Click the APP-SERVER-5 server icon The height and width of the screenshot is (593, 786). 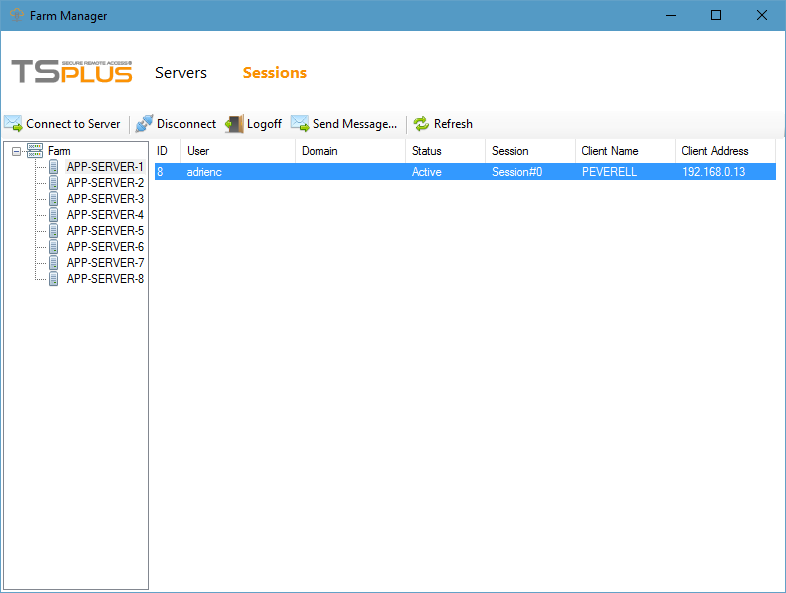pyautogui.click(x=54, y=231)
